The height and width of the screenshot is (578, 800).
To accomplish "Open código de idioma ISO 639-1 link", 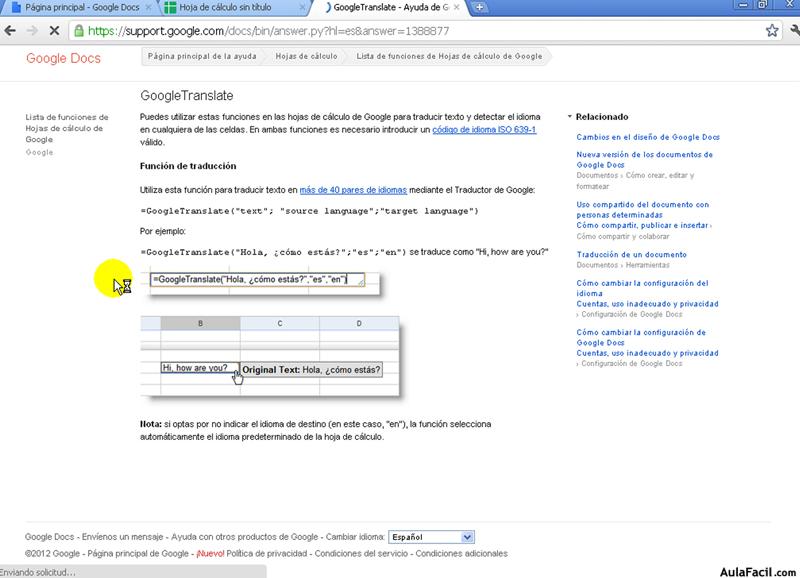I will [x=484, y=130].
